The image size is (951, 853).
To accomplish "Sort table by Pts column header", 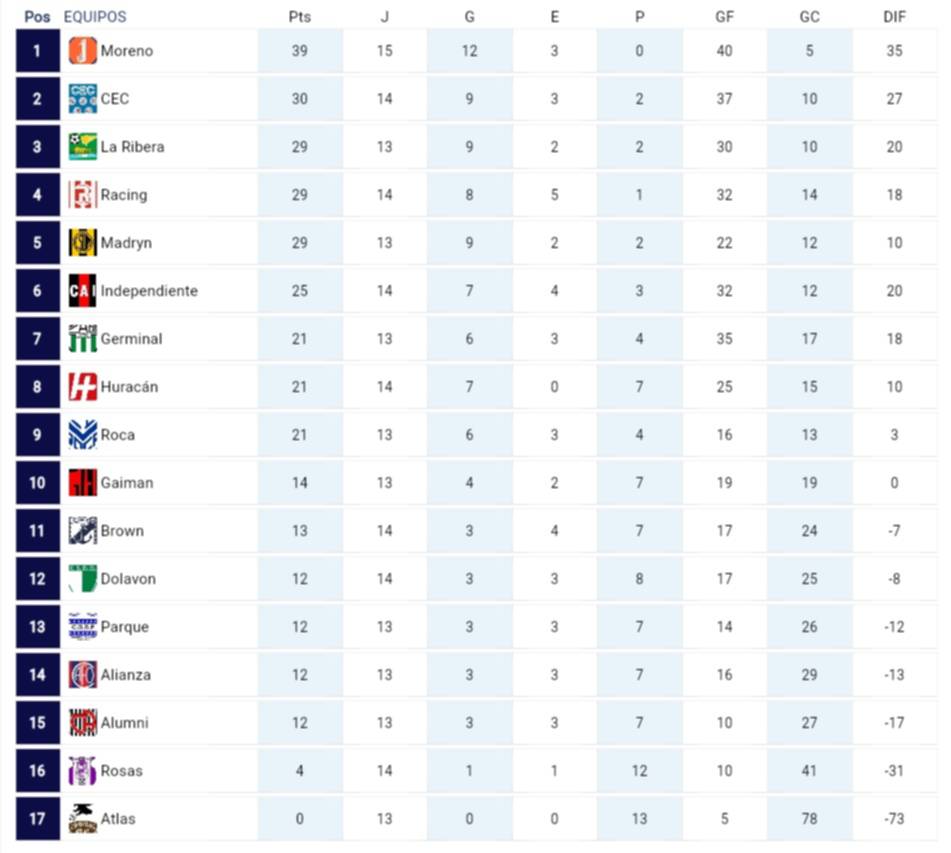I will point(299,17).
